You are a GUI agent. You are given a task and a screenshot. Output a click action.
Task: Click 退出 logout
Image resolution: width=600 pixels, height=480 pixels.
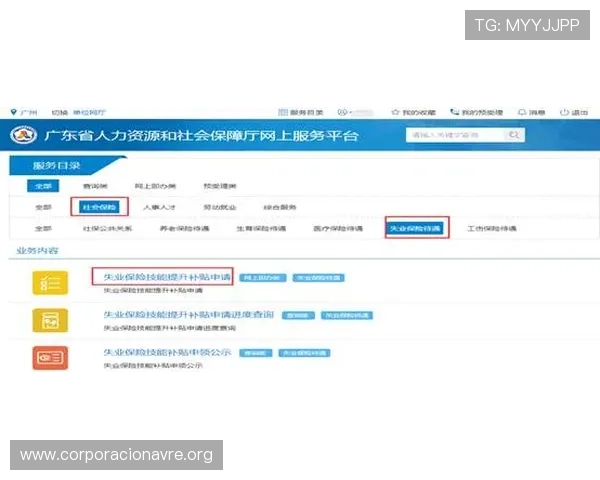(574, 112)
